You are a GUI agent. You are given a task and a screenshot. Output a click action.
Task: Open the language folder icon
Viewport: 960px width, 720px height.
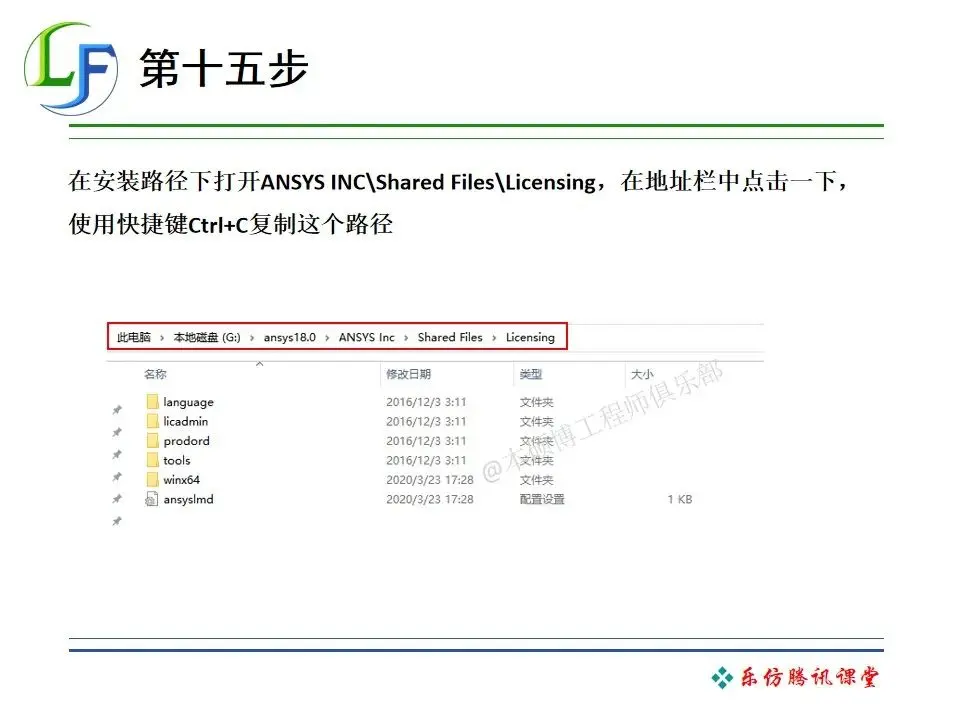[x=152, y=402]
